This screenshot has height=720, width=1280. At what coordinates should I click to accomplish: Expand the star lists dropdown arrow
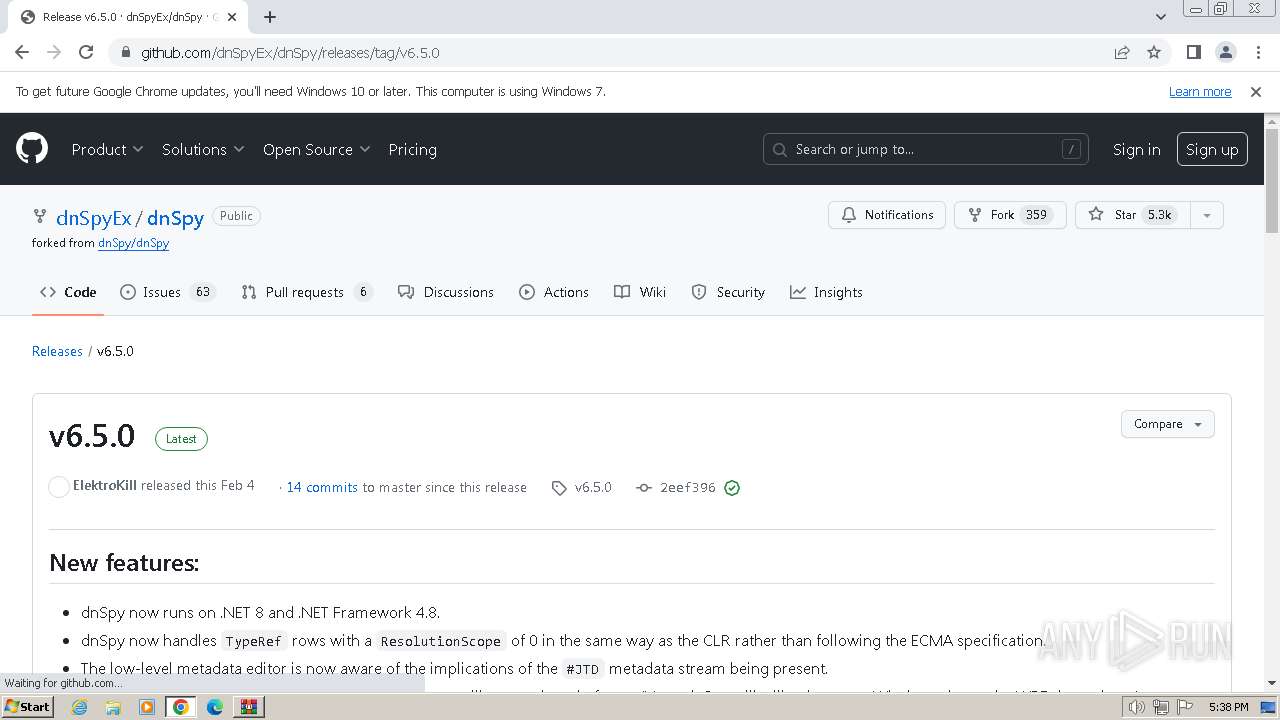(x=1207, y=215)
